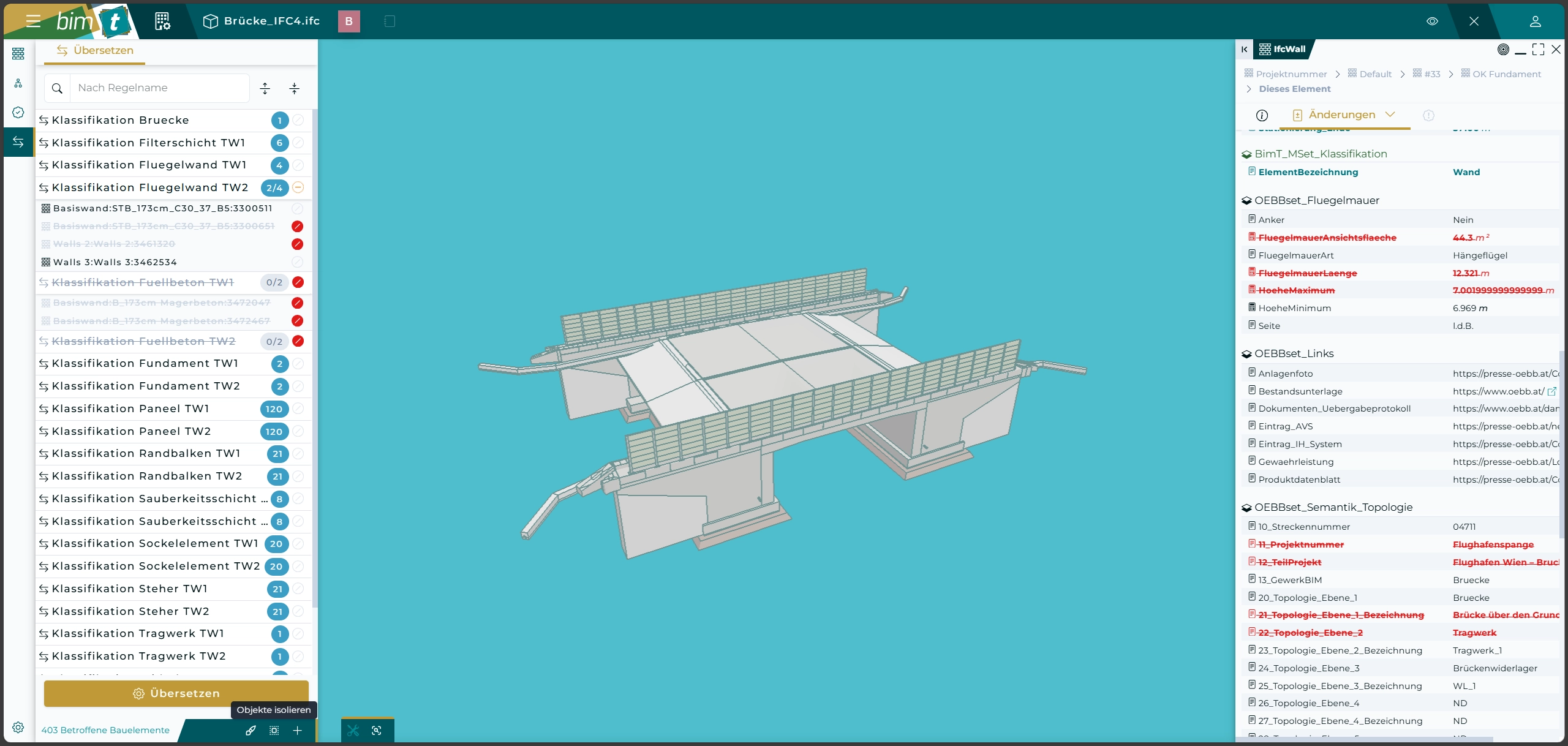Switch to the info tab in properties panel

[1262, 115]
